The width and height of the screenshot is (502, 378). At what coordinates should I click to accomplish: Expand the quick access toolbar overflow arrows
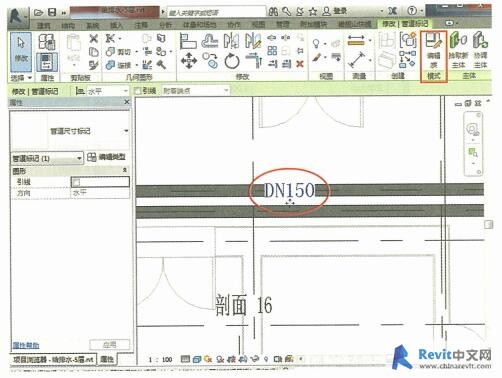point(63,13)
